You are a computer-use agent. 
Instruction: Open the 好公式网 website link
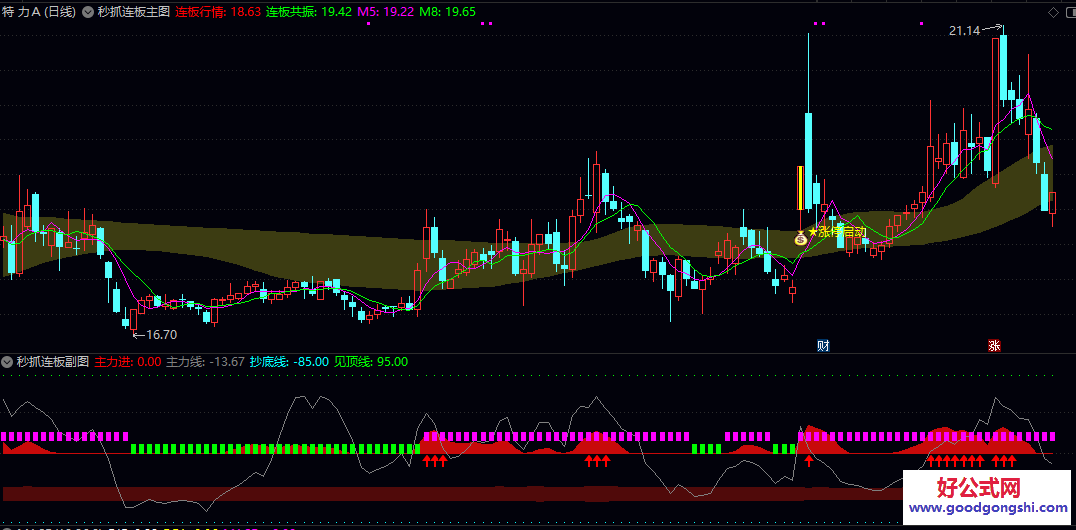click(977, 497)
